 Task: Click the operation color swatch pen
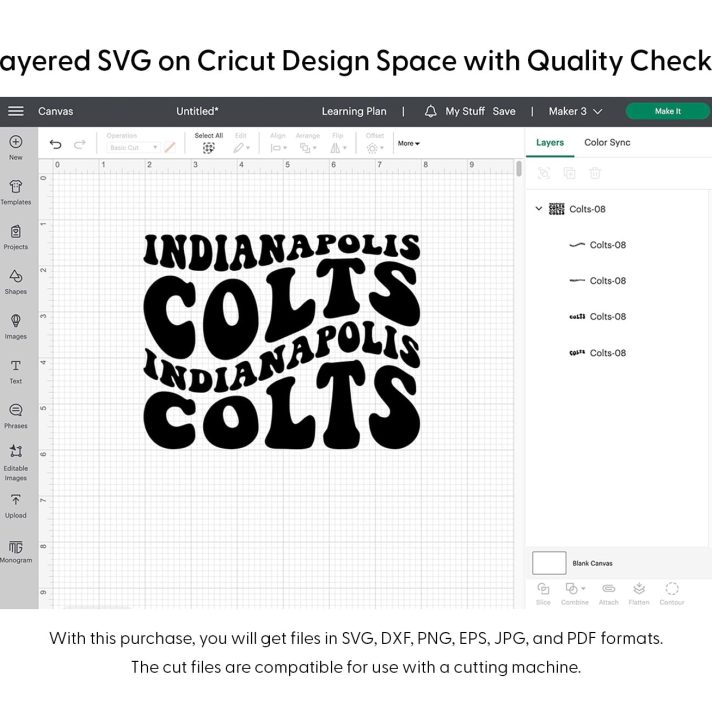coord(170,148)
